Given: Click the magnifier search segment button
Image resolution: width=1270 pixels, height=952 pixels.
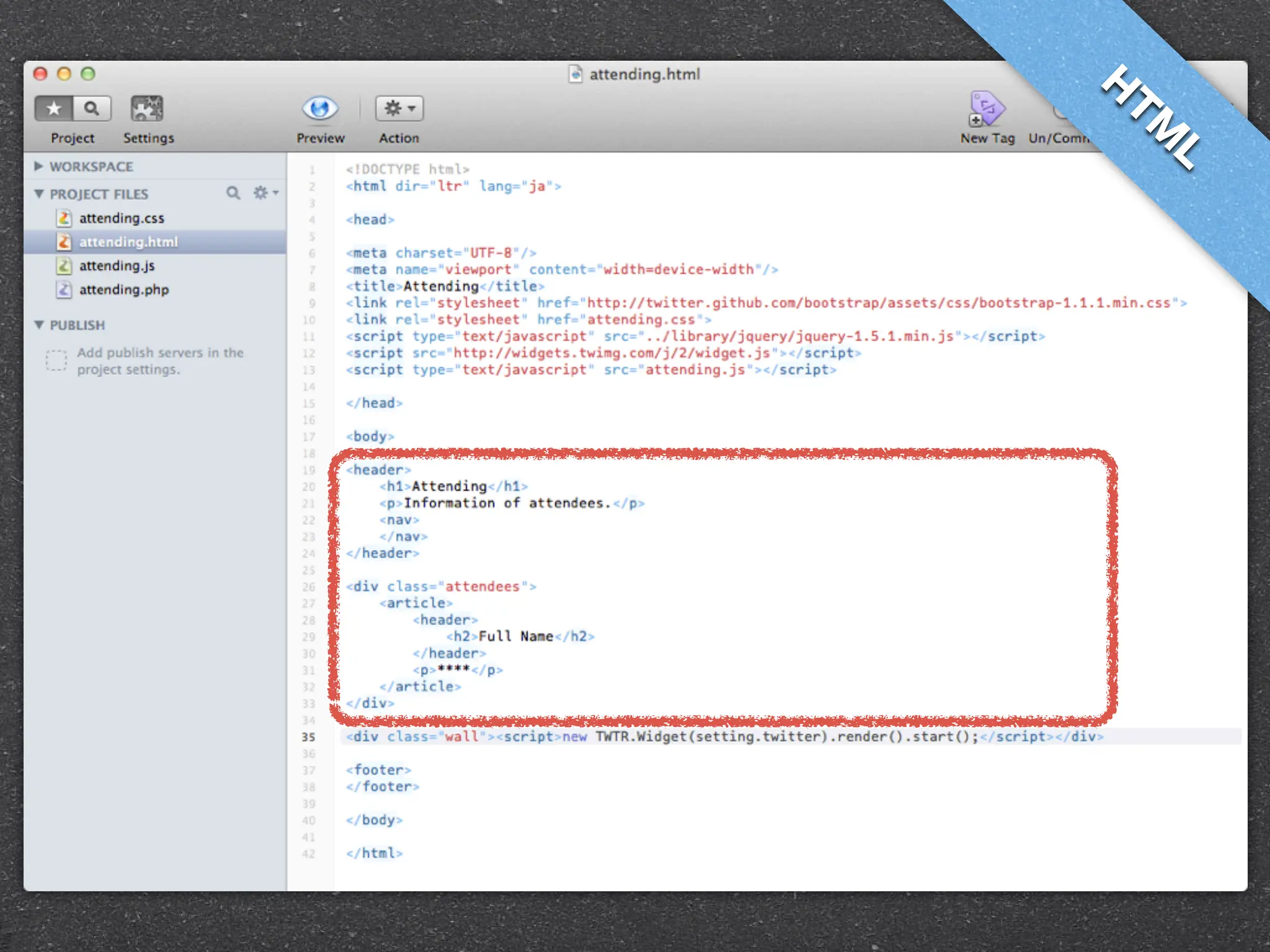Looking at the screenshot, I should [92, 108].
